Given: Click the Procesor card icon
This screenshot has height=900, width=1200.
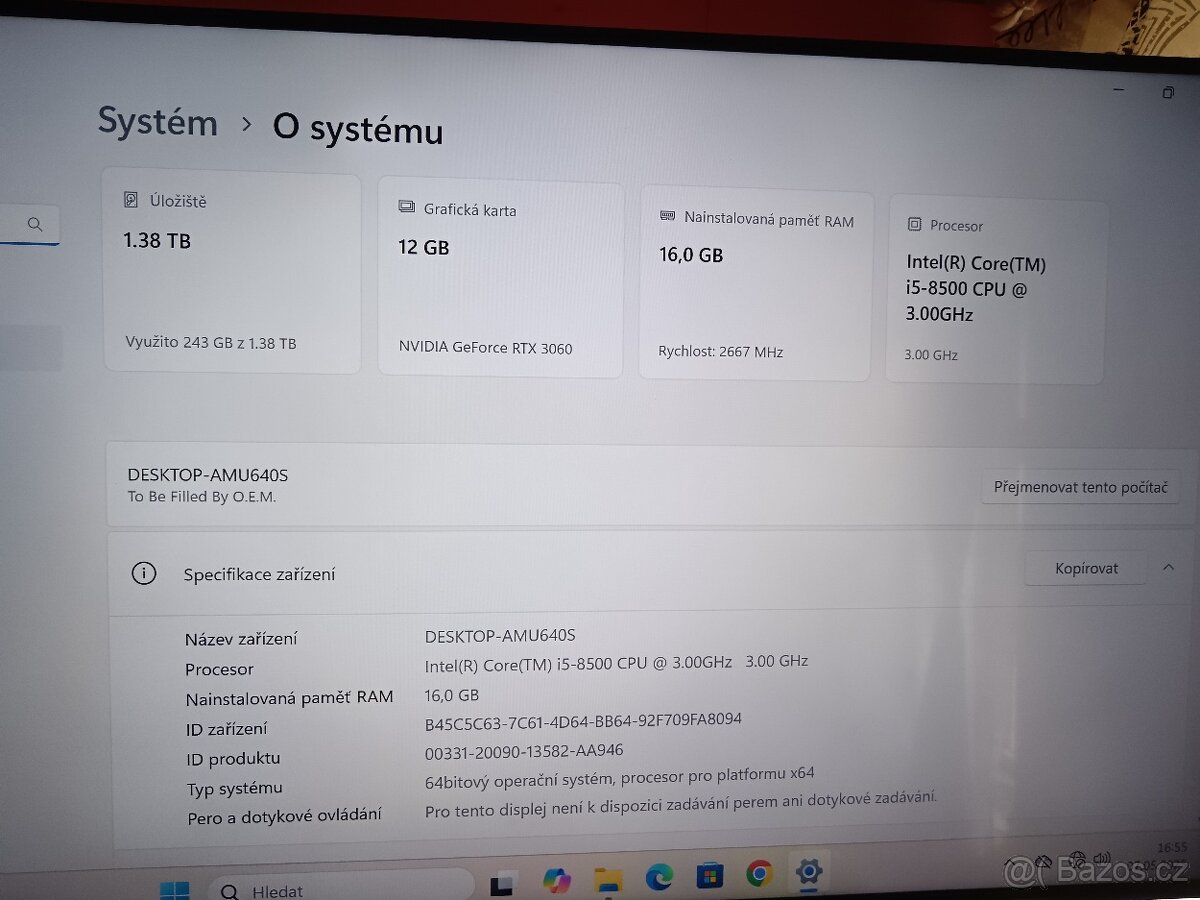Looking at the screenshot, I should tap(915, 224).
